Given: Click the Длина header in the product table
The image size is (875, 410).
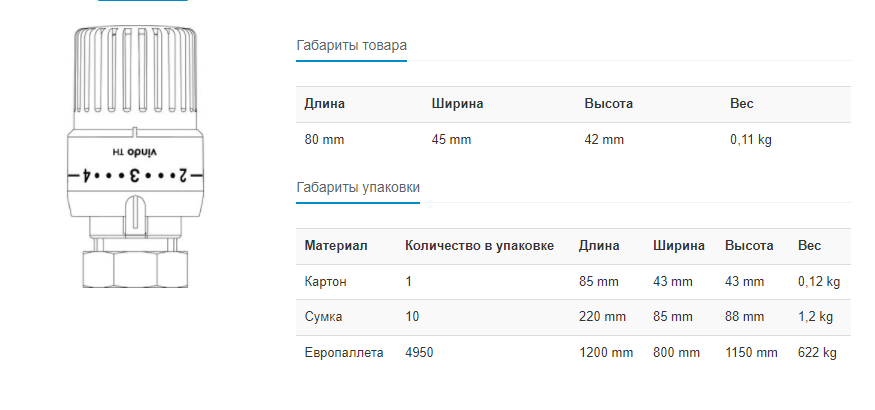Looking at the screenshot, I should [324, 104].
